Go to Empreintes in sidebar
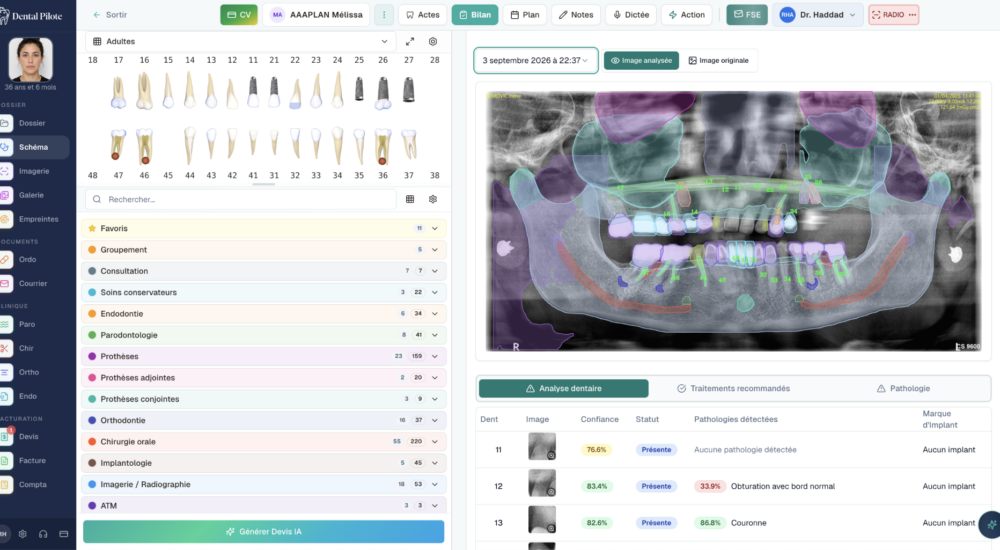 tap(37, 219)
